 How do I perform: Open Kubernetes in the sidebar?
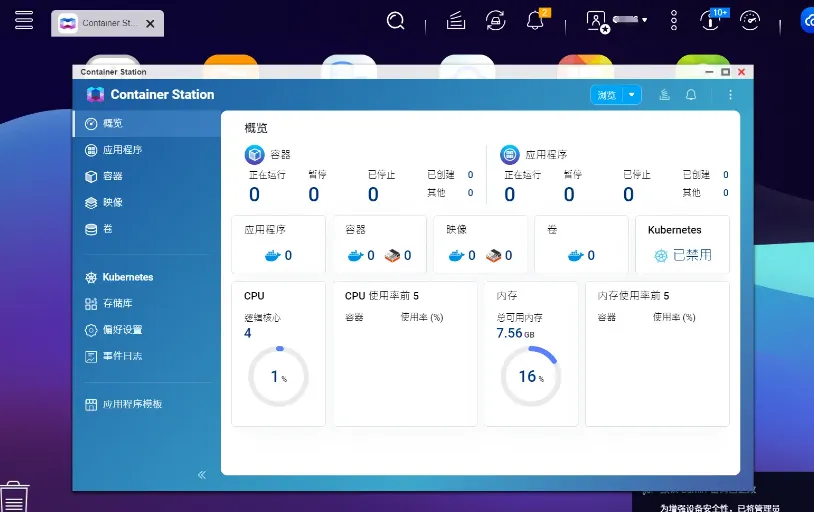[147, 277]
